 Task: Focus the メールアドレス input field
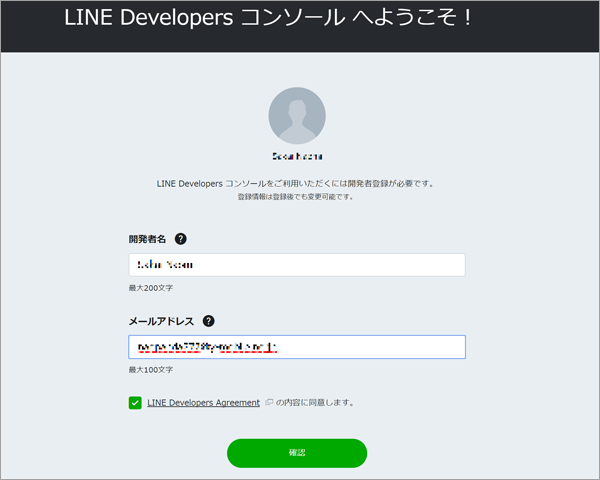[297, 347]
